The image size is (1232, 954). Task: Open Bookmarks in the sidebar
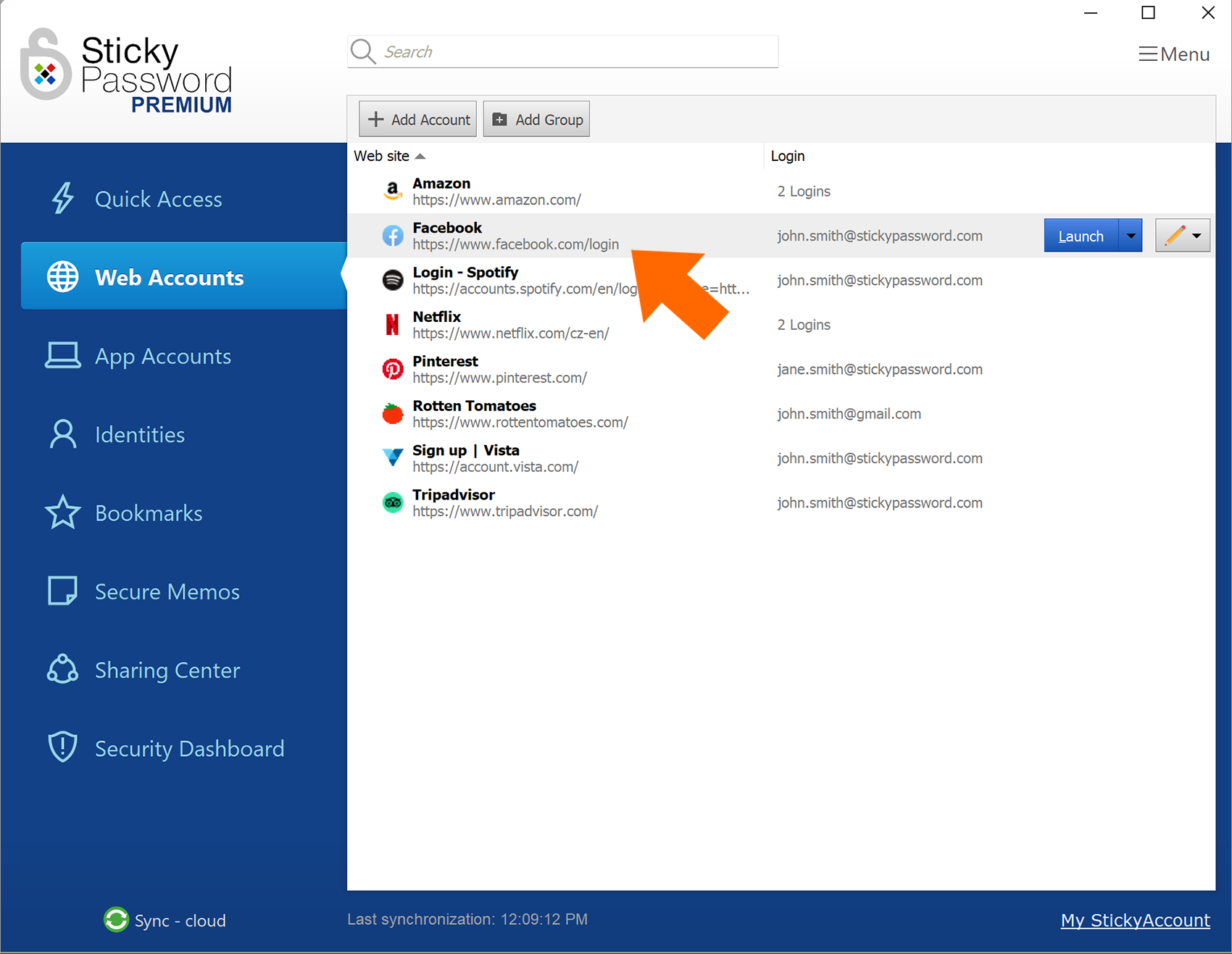pyautogui.click(x=149, y=513)
